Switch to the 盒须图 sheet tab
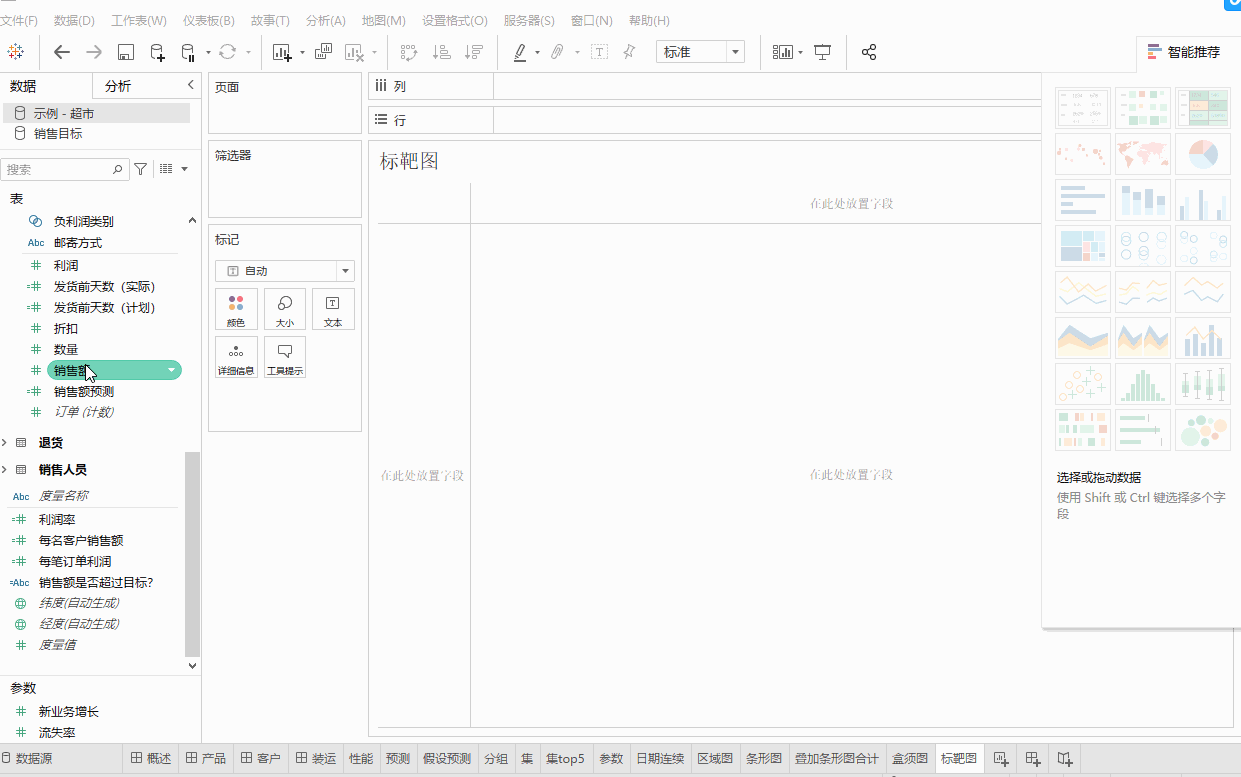 click(x=910, y=759)
